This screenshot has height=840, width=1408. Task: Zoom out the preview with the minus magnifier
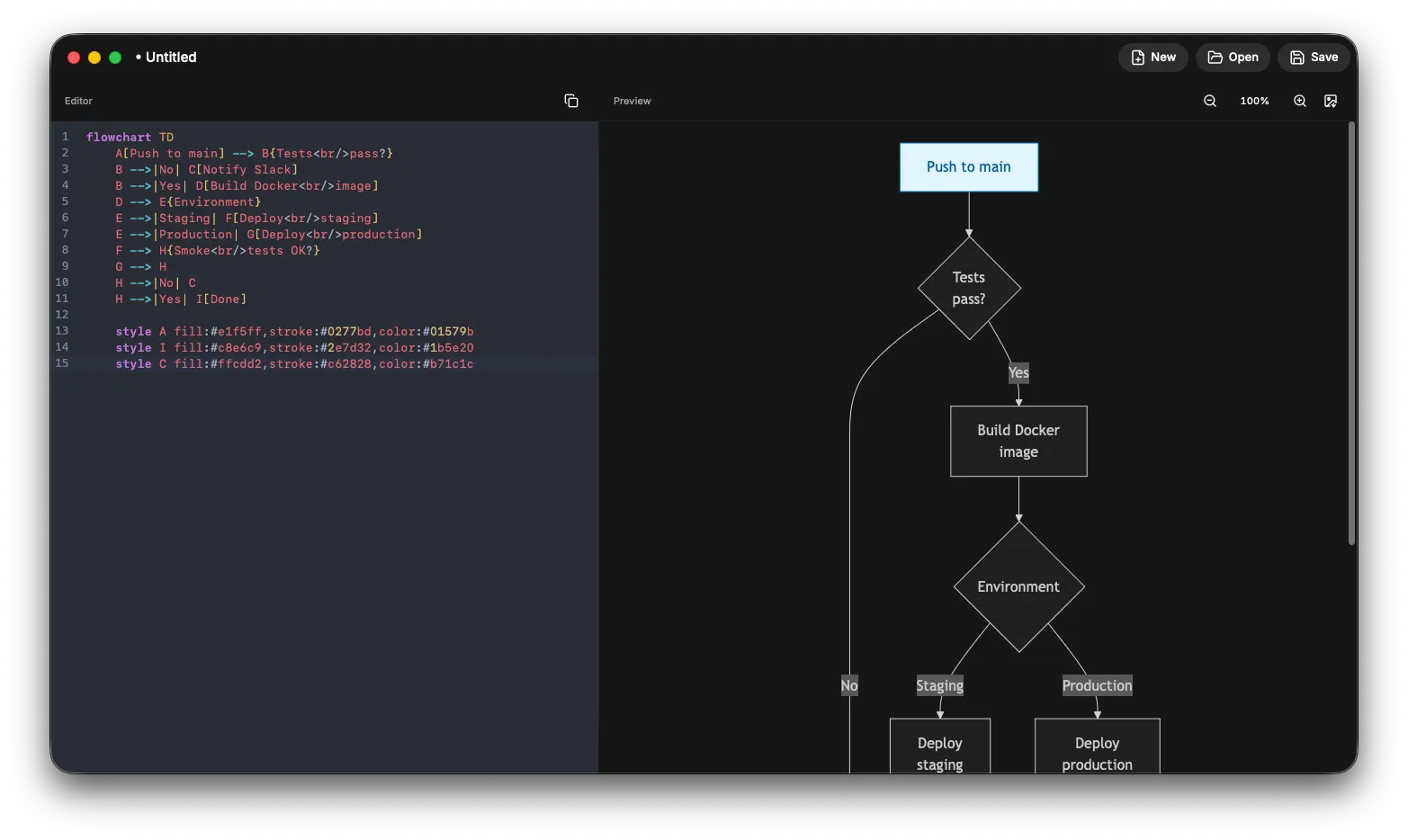click(1210, 101)
